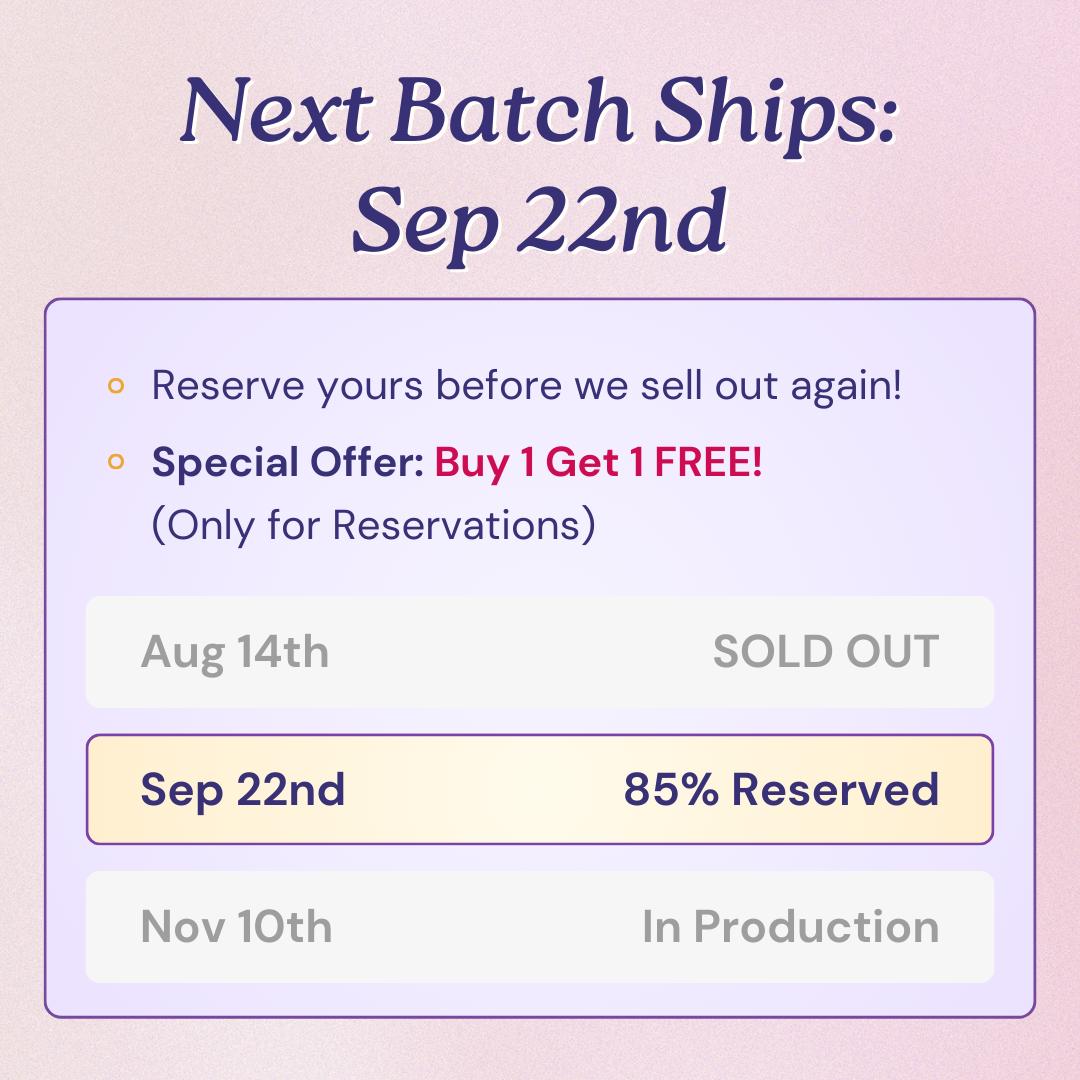Click the Aug 14th date label

(235, 653)
